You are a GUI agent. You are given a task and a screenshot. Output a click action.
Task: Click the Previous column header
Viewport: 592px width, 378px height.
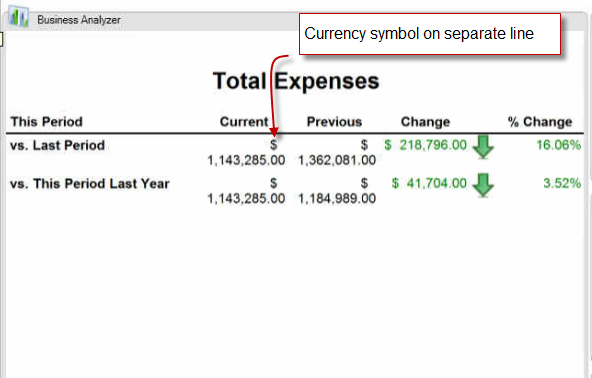[x=334, y=122]
